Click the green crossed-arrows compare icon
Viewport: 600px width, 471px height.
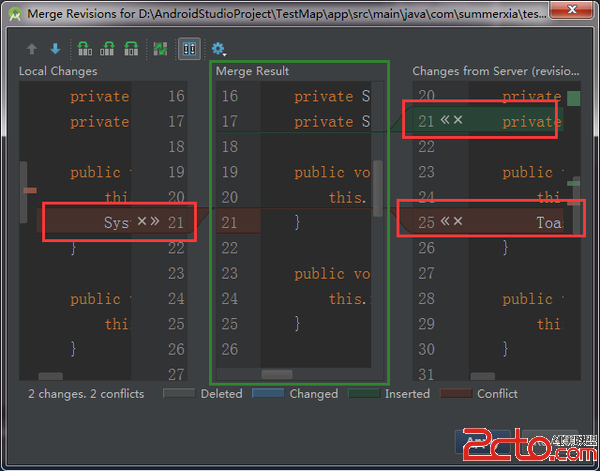point(160,49)
